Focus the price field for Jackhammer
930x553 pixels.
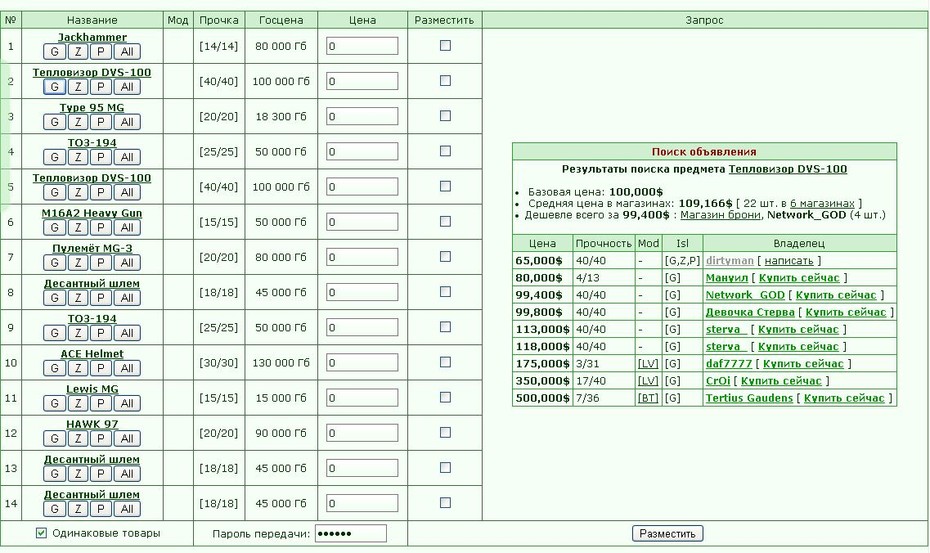362,46
